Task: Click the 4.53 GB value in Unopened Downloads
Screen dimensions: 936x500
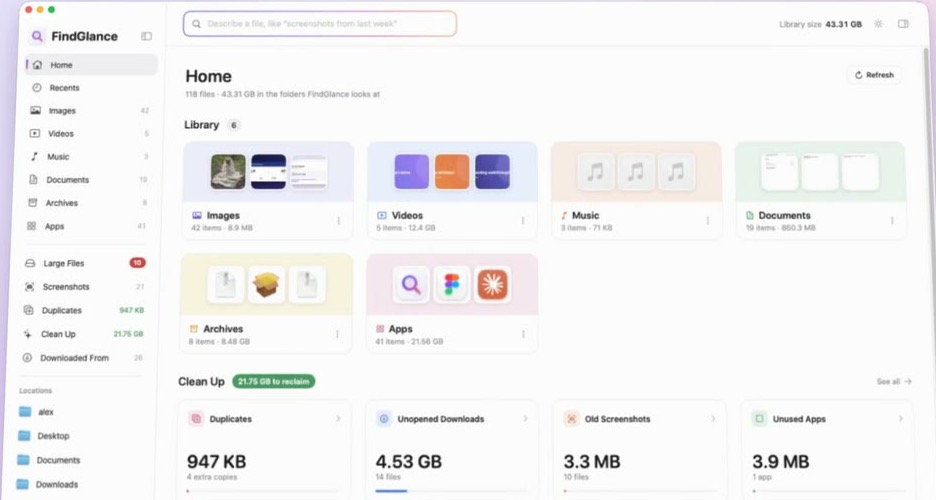Action: click(x=408, y=462)
